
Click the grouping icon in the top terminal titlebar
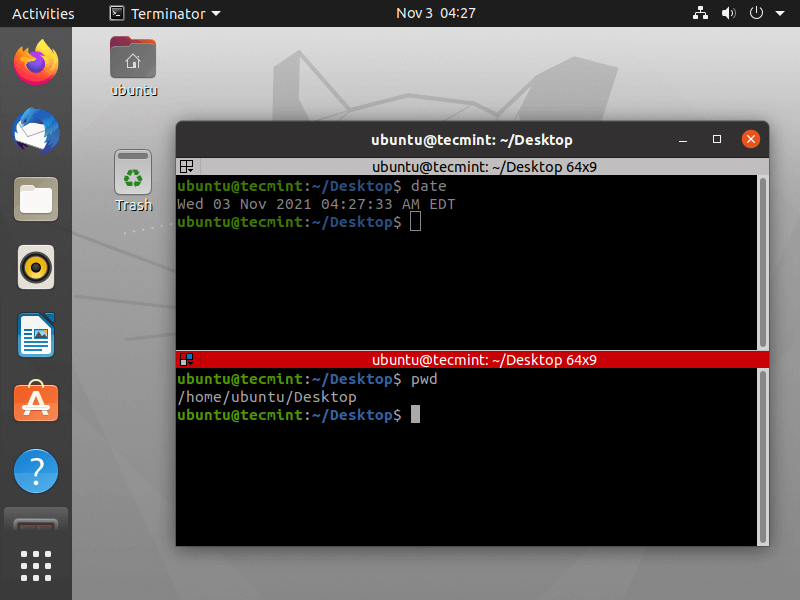coord(186,166)
